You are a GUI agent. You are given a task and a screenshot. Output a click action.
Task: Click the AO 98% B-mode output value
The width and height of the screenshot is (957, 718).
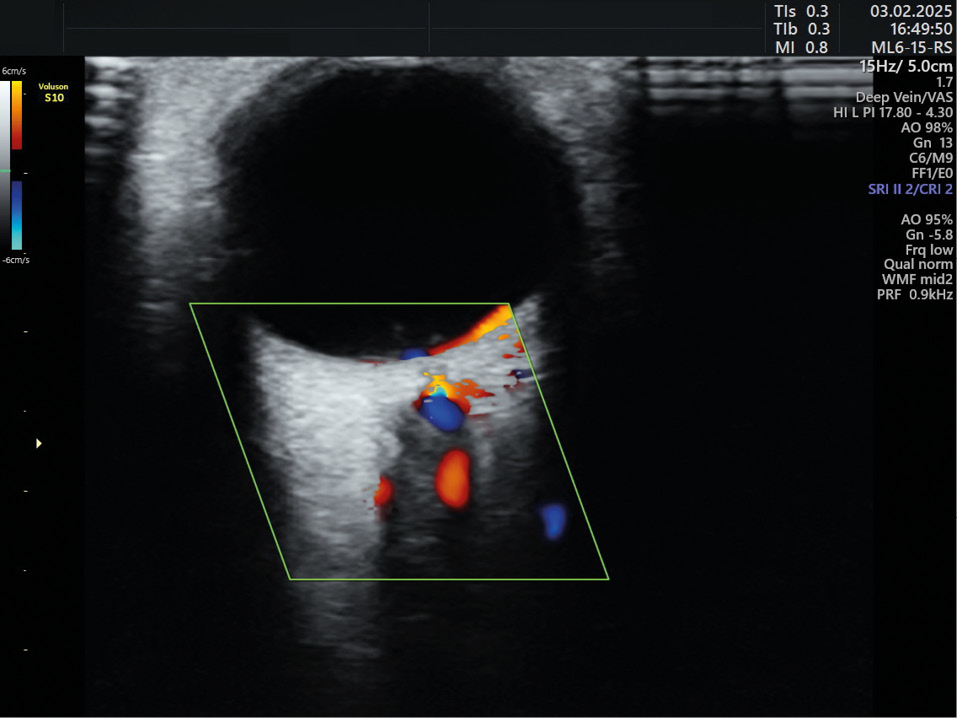click(926, 128)
